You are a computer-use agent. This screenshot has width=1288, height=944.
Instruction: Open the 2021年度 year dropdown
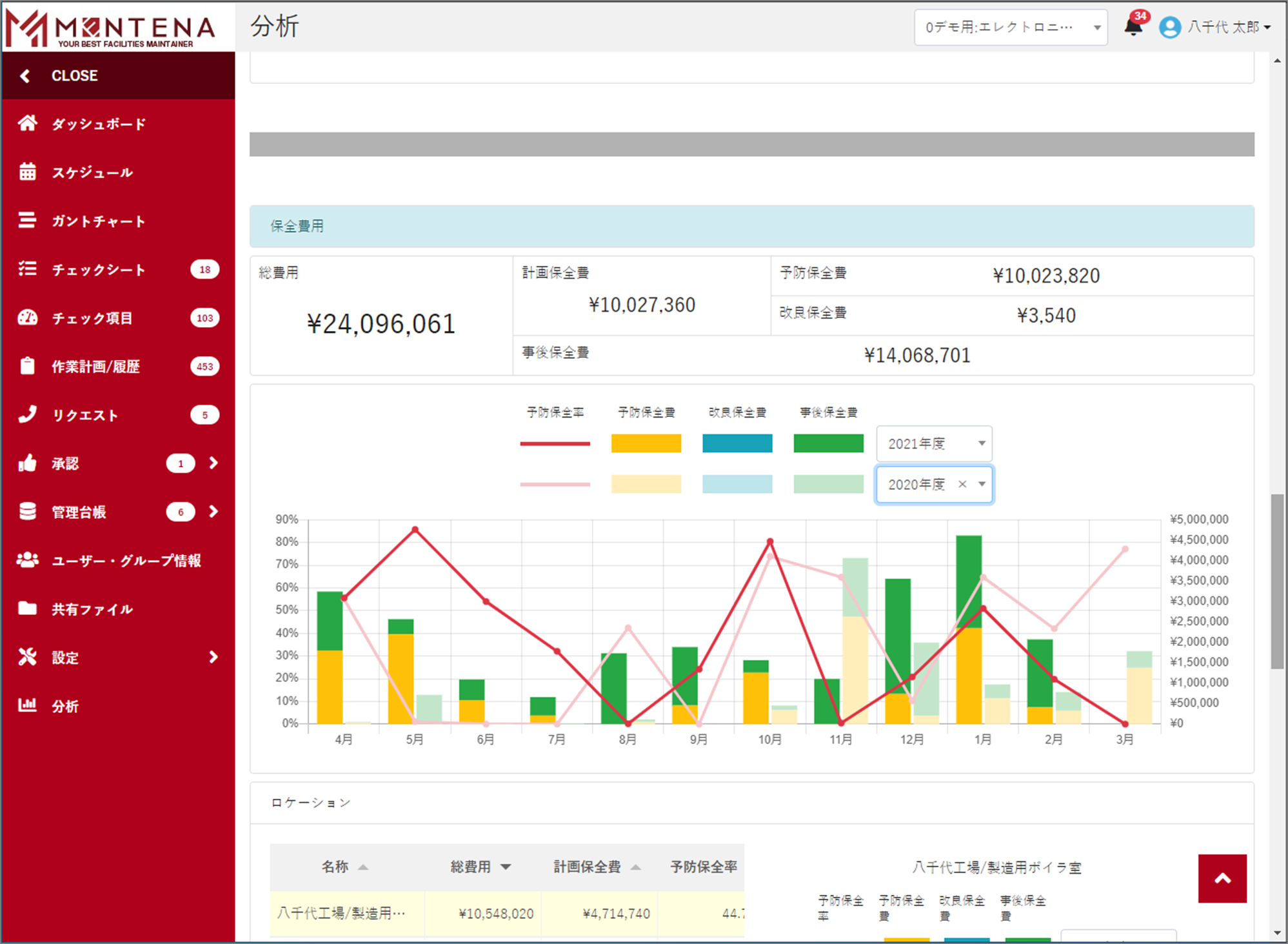click(x=933, y=443)
